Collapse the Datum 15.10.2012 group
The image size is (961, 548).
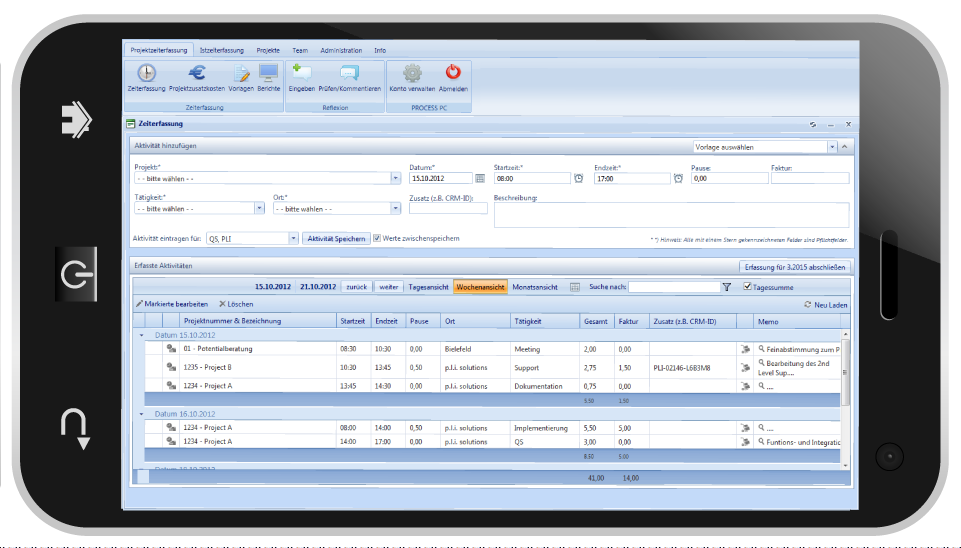pos(142,335)
